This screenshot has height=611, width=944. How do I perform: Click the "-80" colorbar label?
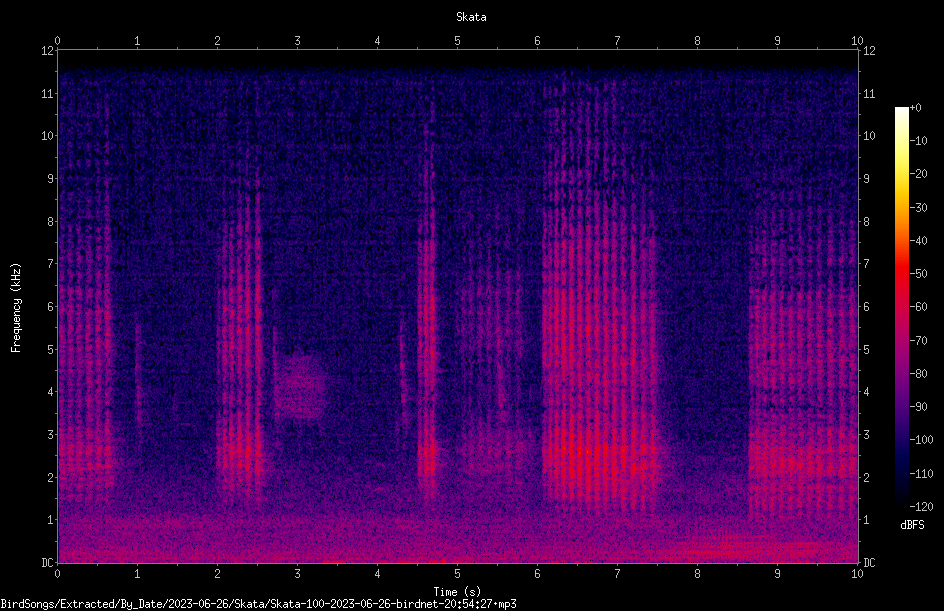pyautogui.click(x=918, y=374)
